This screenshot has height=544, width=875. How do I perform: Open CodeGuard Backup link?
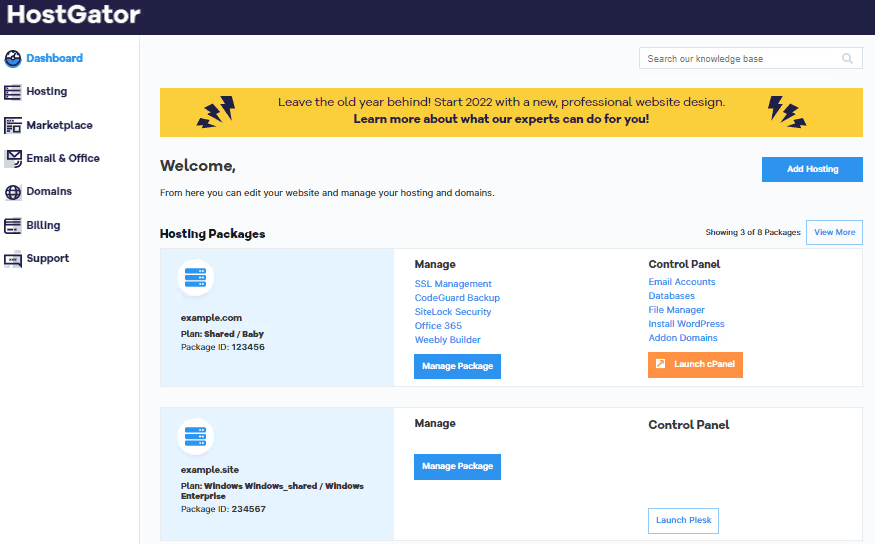coord(457,298)
